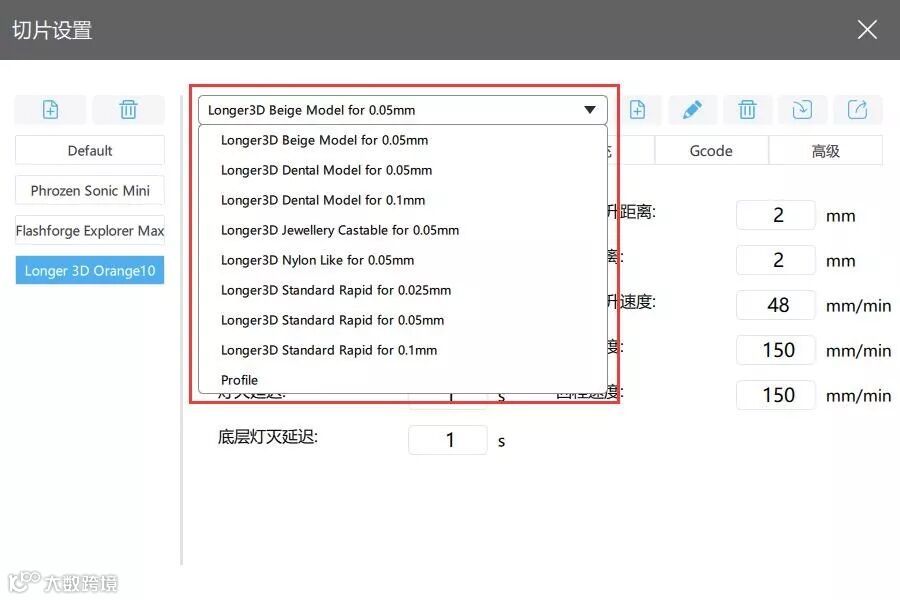Select the Phrozen Sonic Mini printer

point(90,191)
